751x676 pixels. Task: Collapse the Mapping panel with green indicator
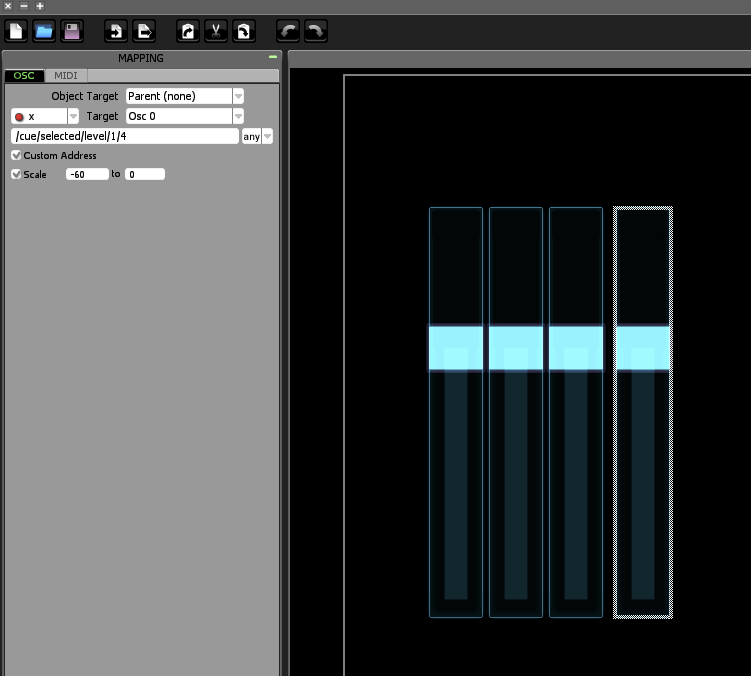coord(273,58)
